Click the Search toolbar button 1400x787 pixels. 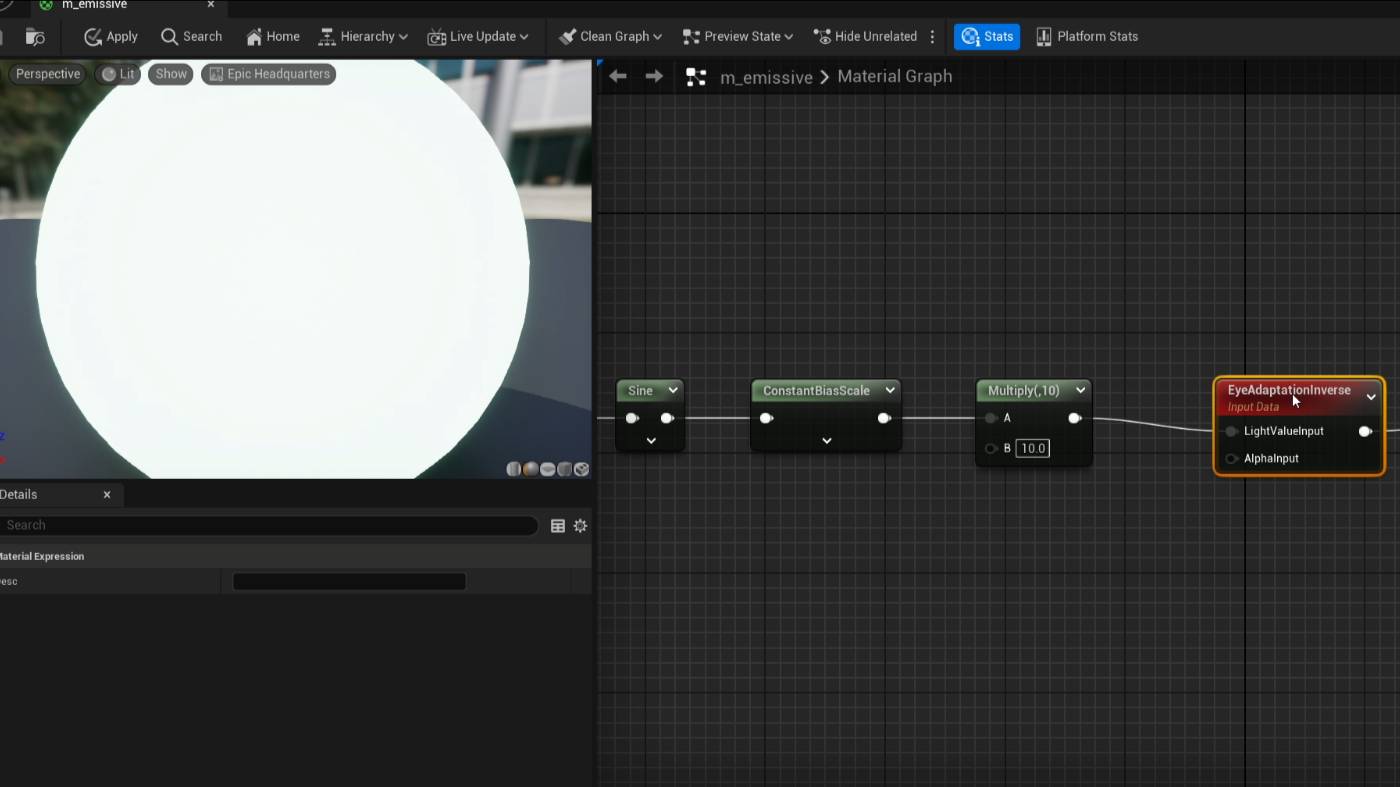191,37
